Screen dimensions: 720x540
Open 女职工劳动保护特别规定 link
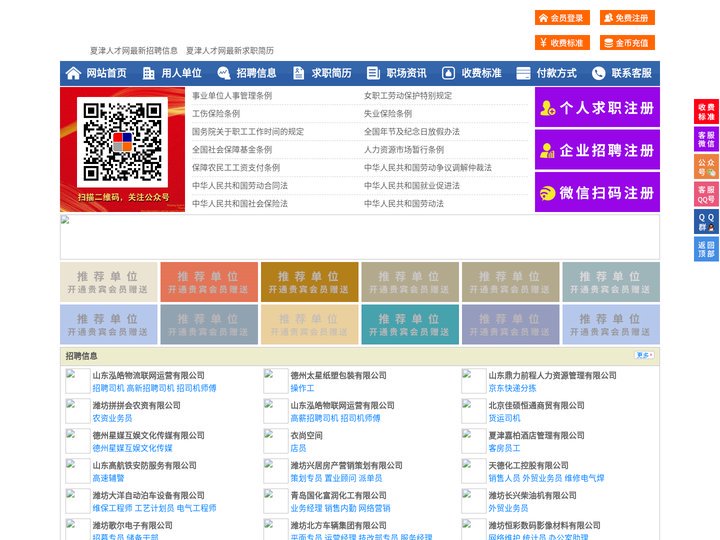pyautogui.click(x=408, y=96)
